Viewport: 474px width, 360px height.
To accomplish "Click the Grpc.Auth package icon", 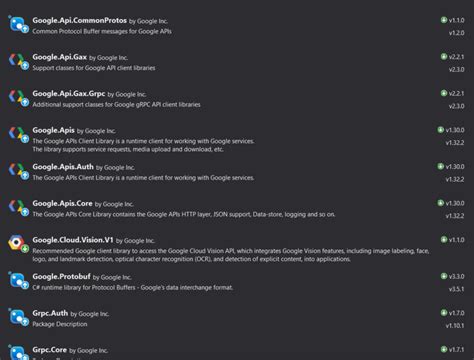I will 19,317.
